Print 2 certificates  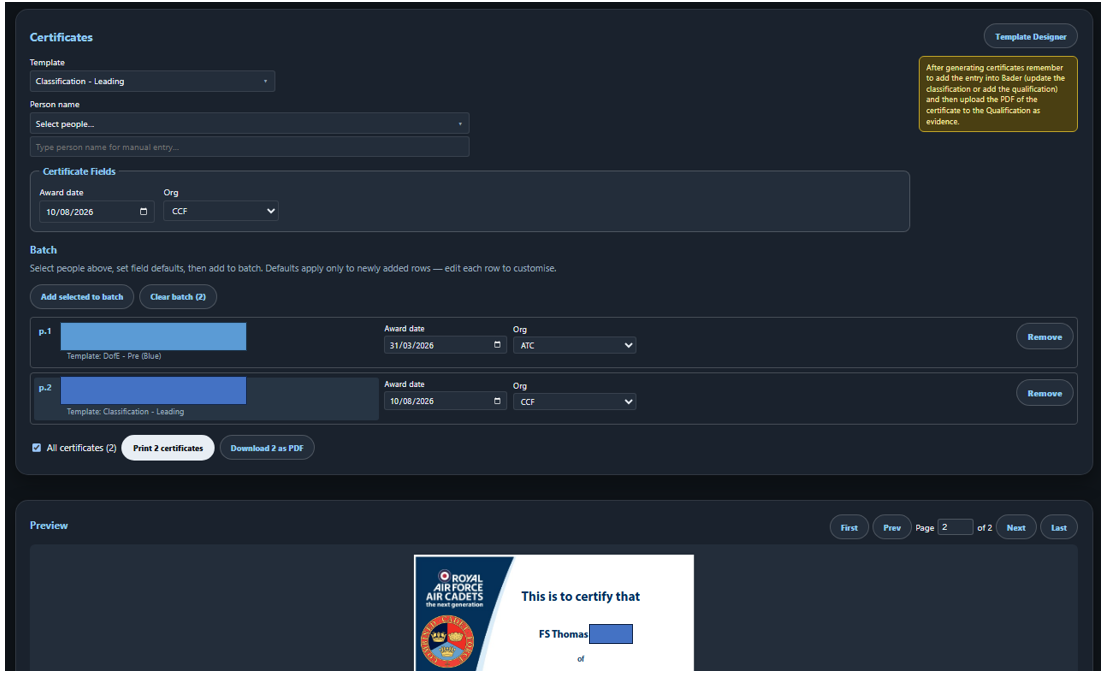click(x=168, y=448)
